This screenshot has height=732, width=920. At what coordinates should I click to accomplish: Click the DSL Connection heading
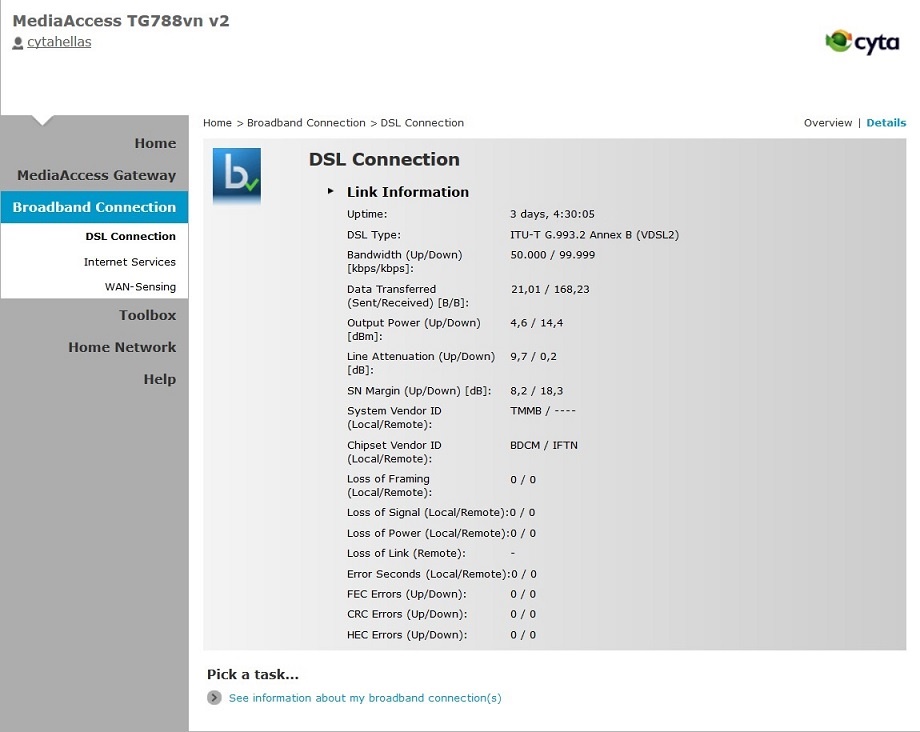coord(384,160)
